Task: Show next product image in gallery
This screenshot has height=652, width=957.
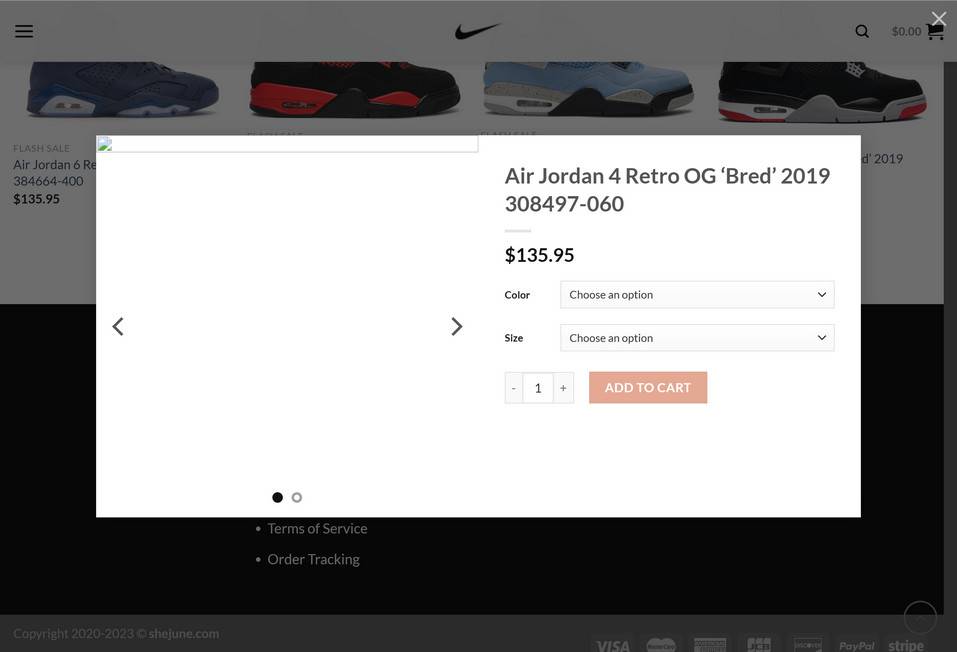Action: pyautogui.click(x=457, y=327)
